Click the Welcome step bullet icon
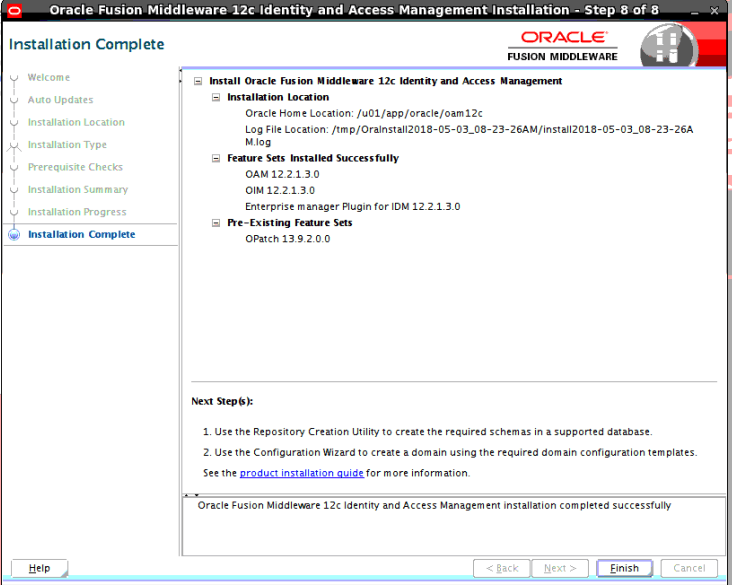This screenshot has width=732, height=585. [x=14, y=78]
